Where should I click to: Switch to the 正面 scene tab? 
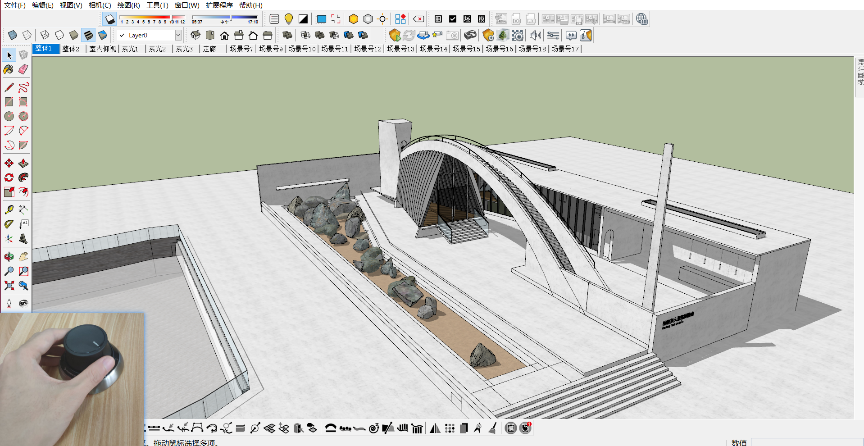[209, 48]
